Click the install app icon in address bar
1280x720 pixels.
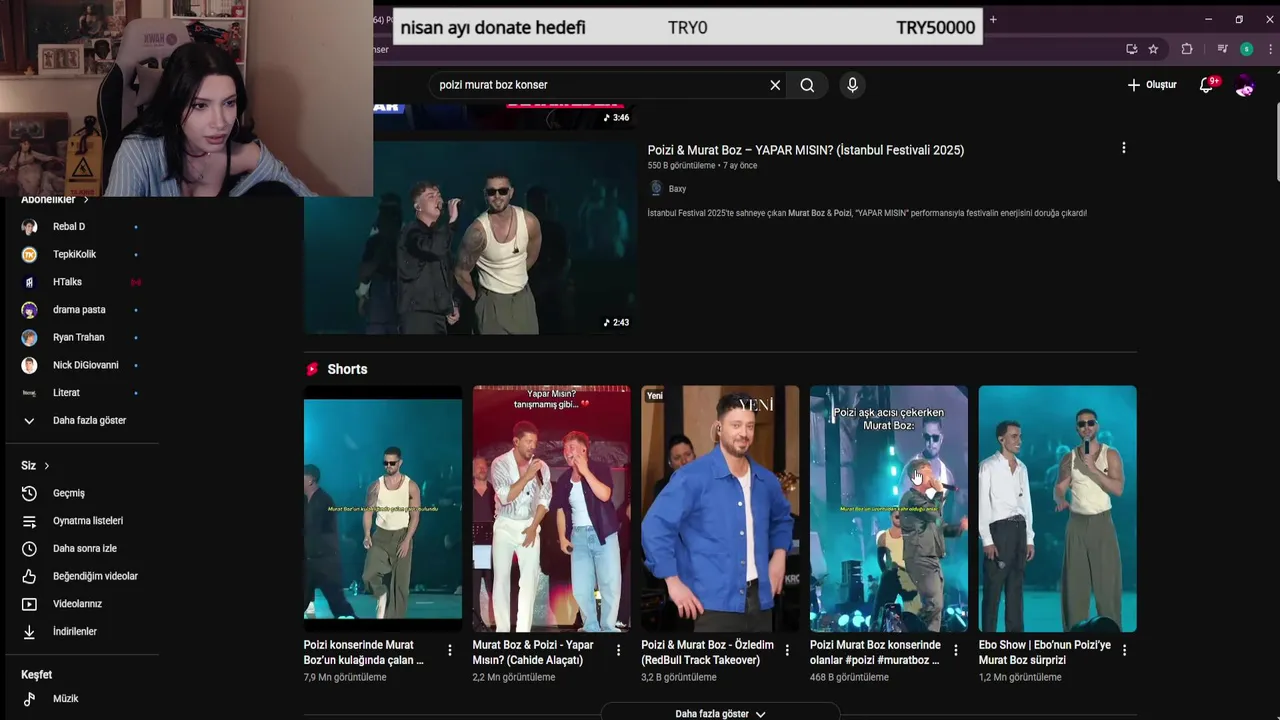point(1132,49)
